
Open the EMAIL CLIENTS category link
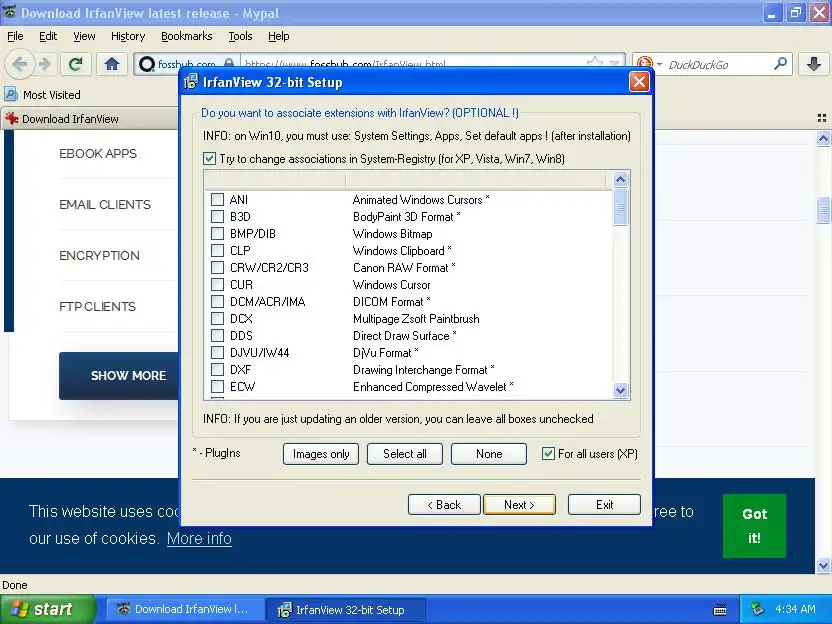click(x=105, y=204)
